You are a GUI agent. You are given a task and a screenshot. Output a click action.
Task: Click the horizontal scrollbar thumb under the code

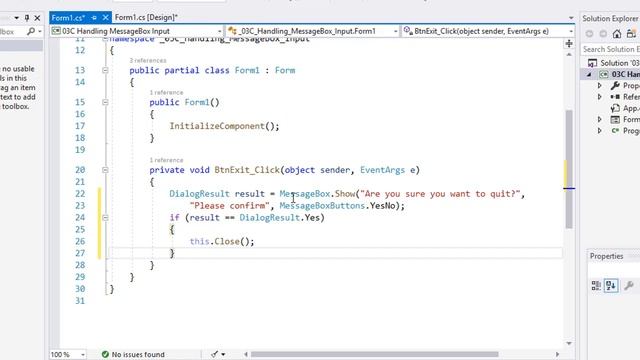tap(374, 354)
